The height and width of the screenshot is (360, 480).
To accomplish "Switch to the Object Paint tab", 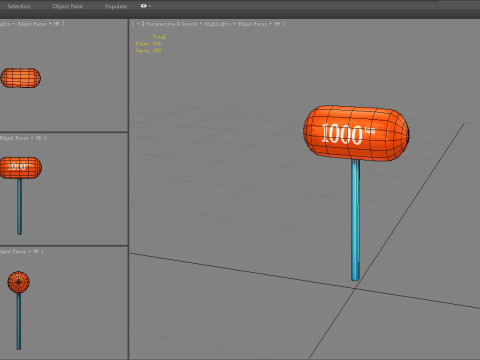I will click(x=68, y=6).
